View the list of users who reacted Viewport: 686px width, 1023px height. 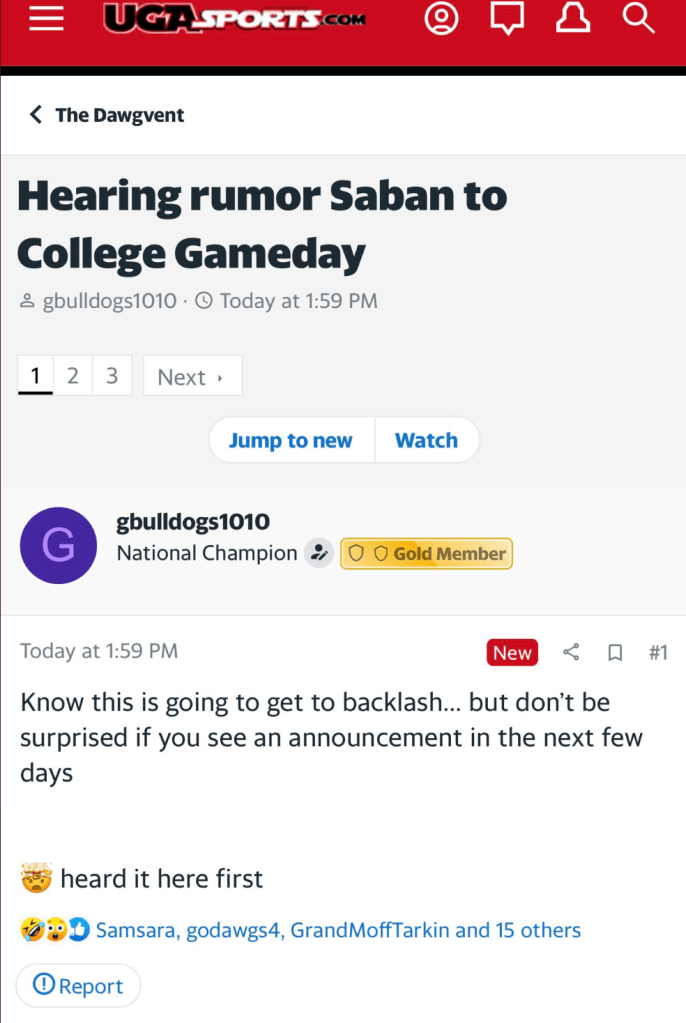(338, 930)
